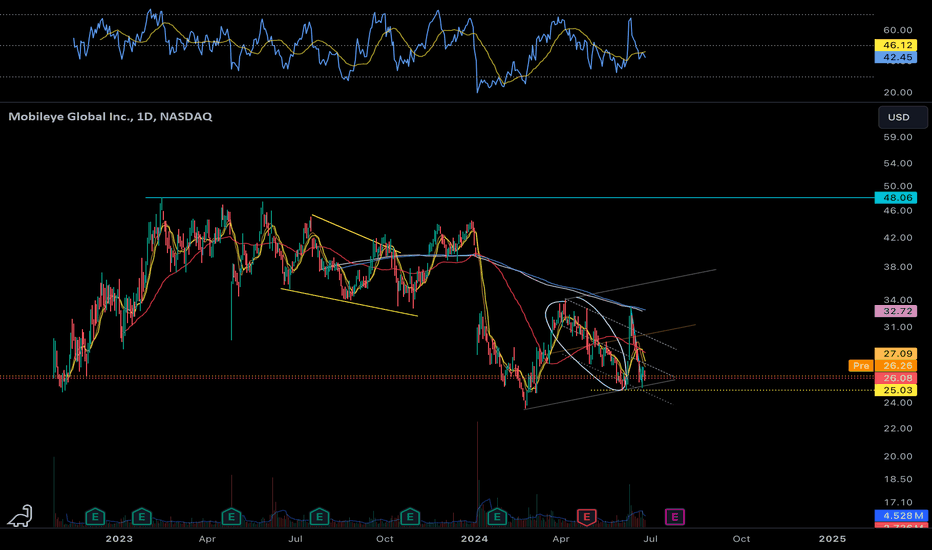Viewport: 932px width, 550px height.
Task: Click the 54.00 price axis tick
Action: tap(898, 163)
